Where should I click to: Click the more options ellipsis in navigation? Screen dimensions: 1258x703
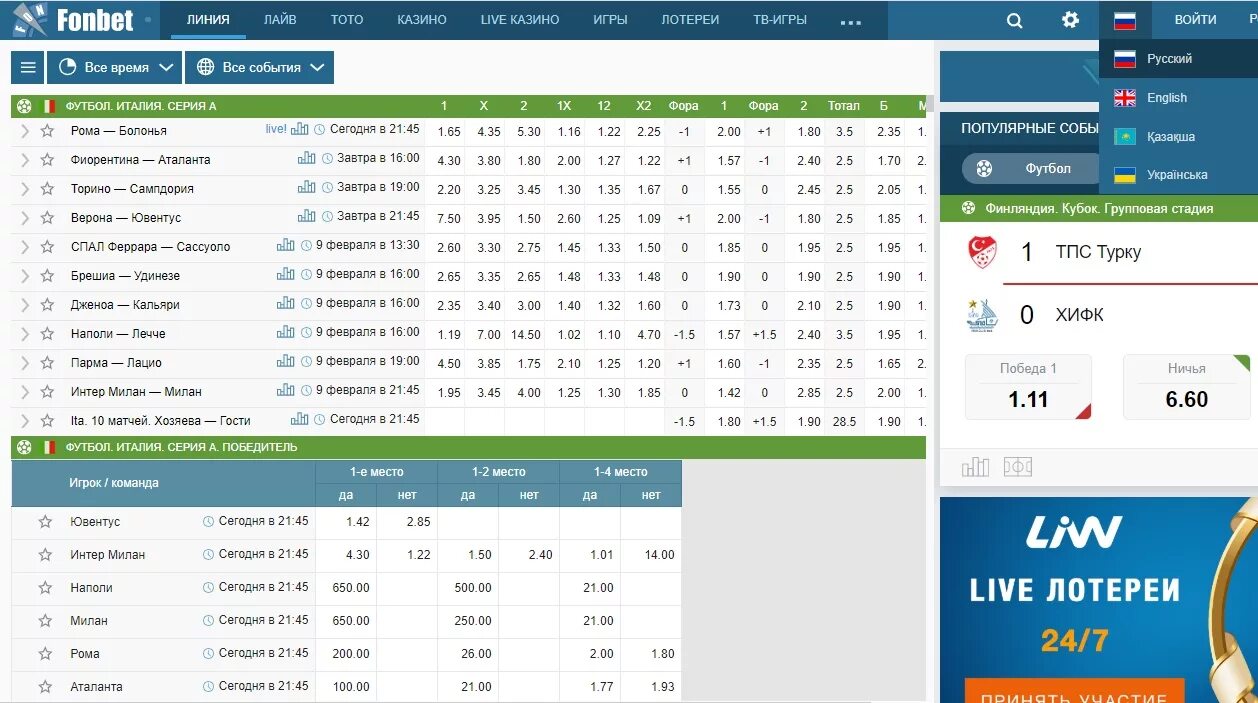[x=850, y=21]
